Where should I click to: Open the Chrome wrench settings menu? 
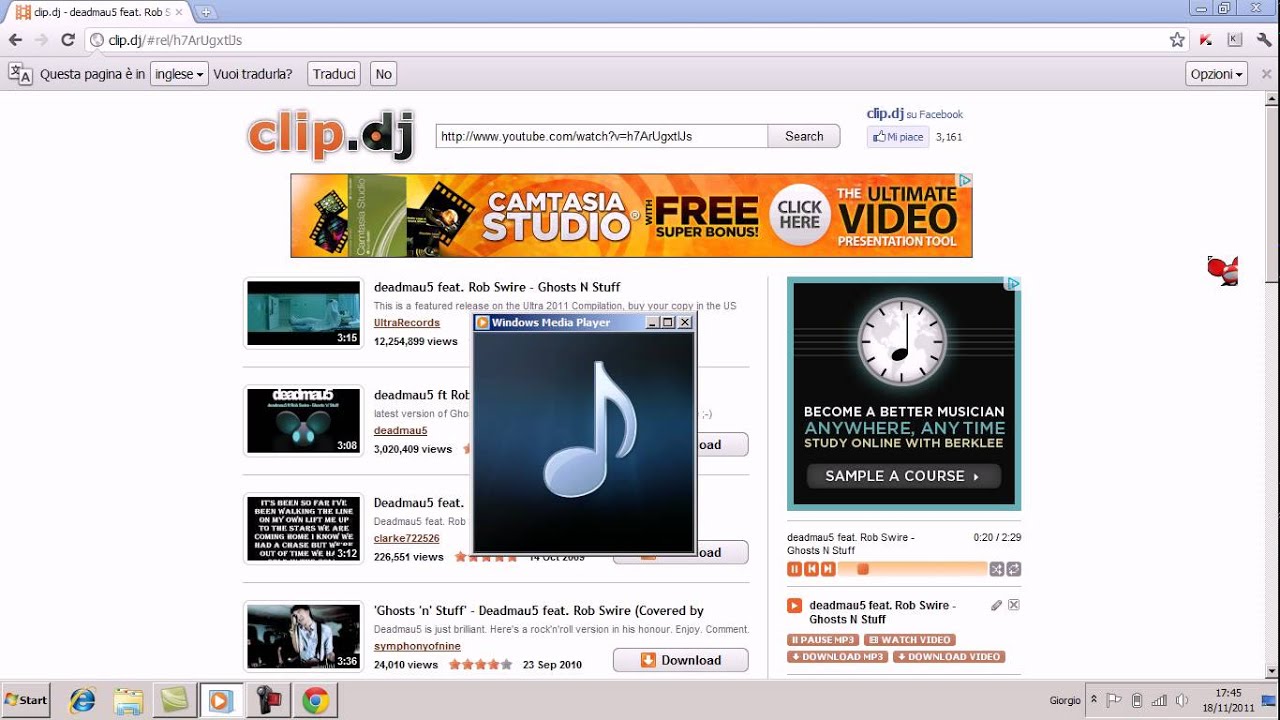tap(1264, 40)
